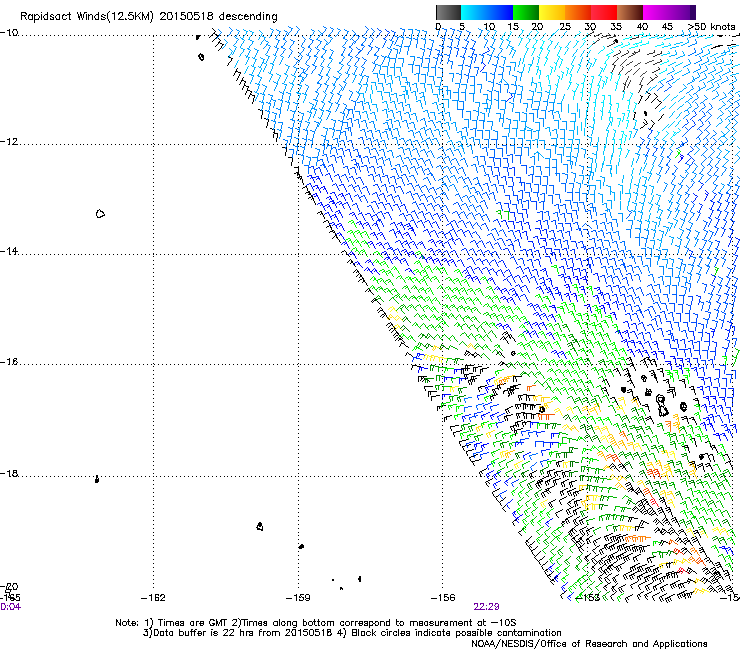Click the '-16' latitude axis label

tap(9, 362)
